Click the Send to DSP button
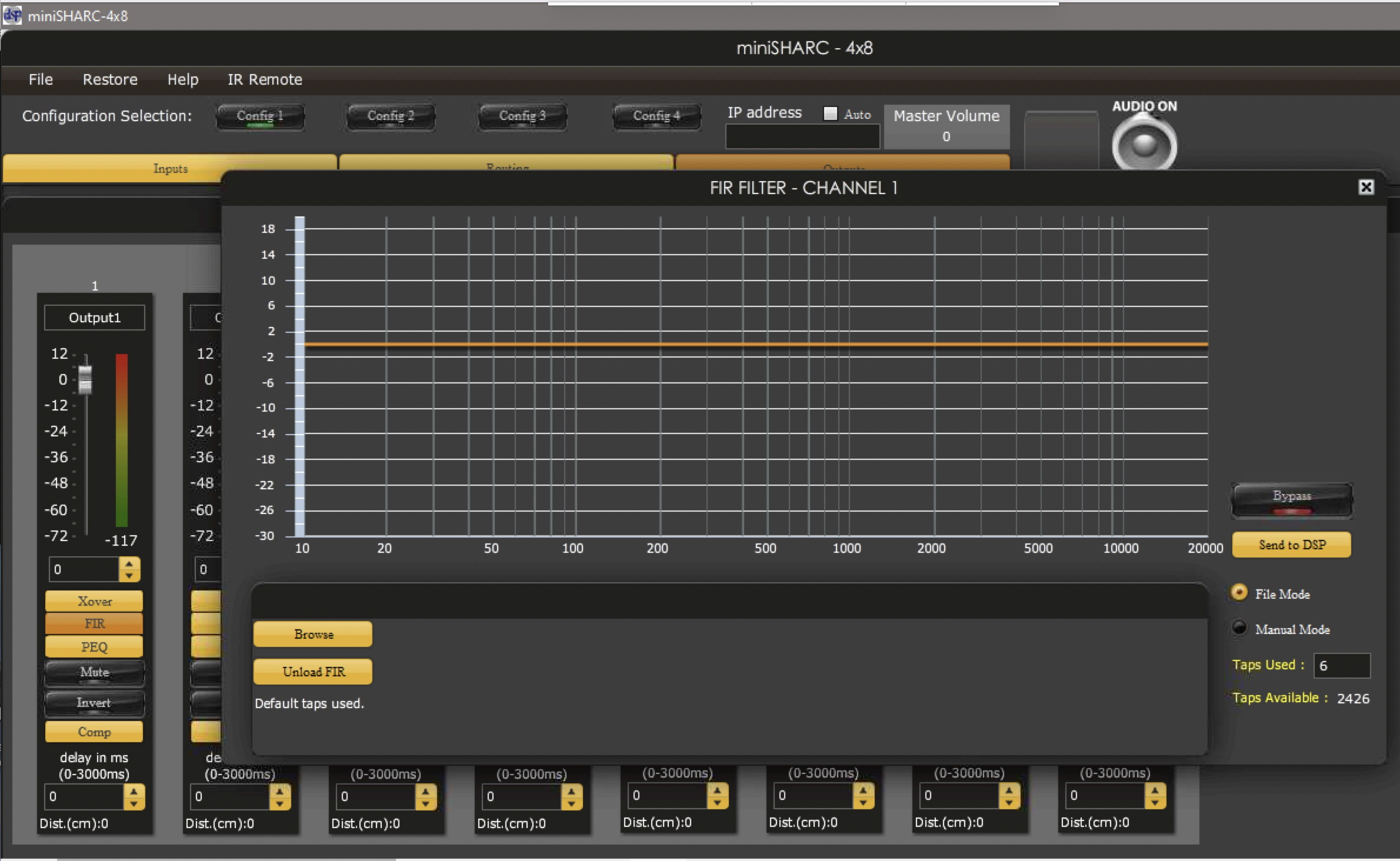 point(1292,545)
